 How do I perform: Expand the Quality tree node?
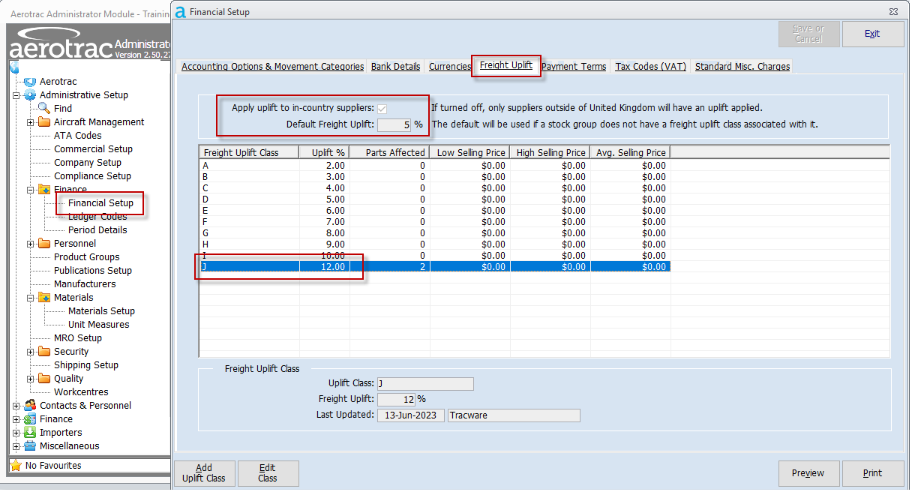tap(31, 379)
